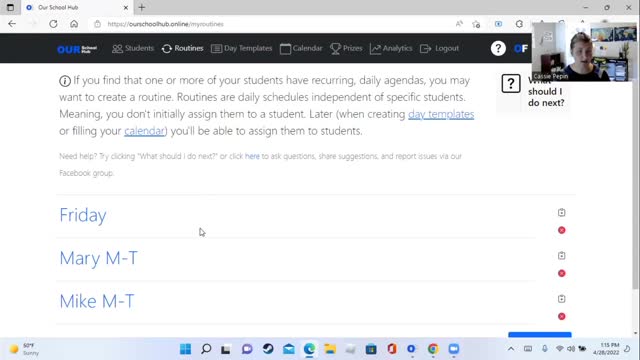The height and width of the screenshot is (360, 640).
Task: Click the browser home icon
Action: (74, 24)
